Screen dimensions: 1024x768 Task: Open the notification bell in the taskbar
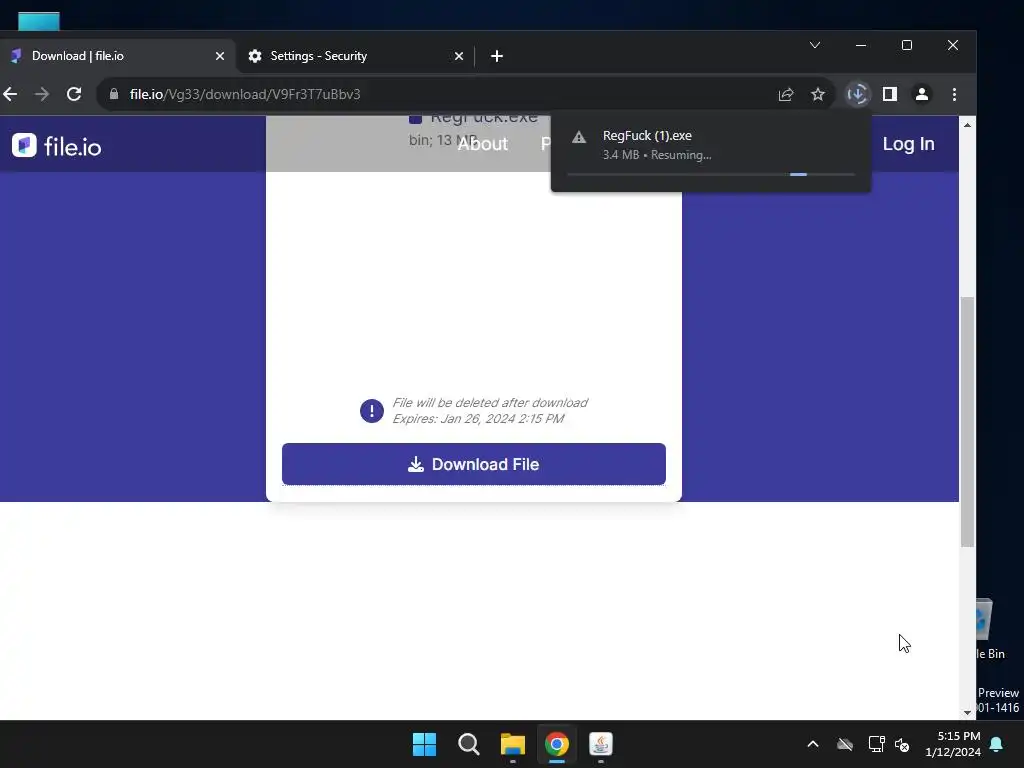click(x=997, y=744)
